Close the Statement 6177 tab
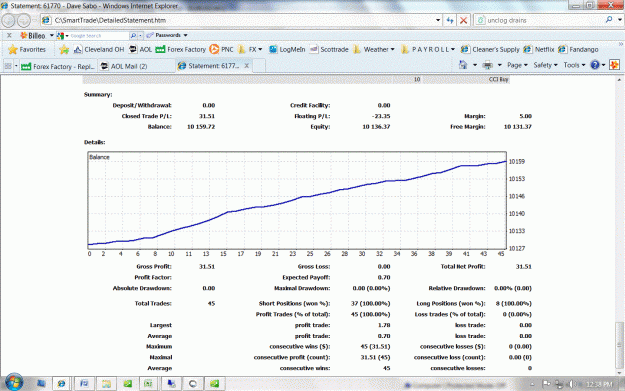The image size is (625, 391). pyautogui.click(x=247, y=66)
